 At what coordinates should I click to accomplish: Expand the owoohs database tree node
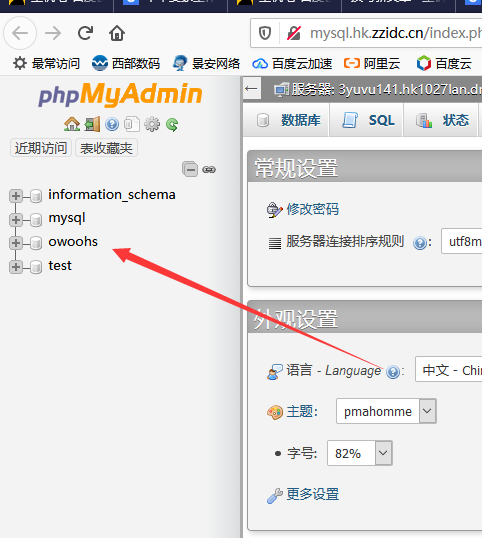click(15, 243)
